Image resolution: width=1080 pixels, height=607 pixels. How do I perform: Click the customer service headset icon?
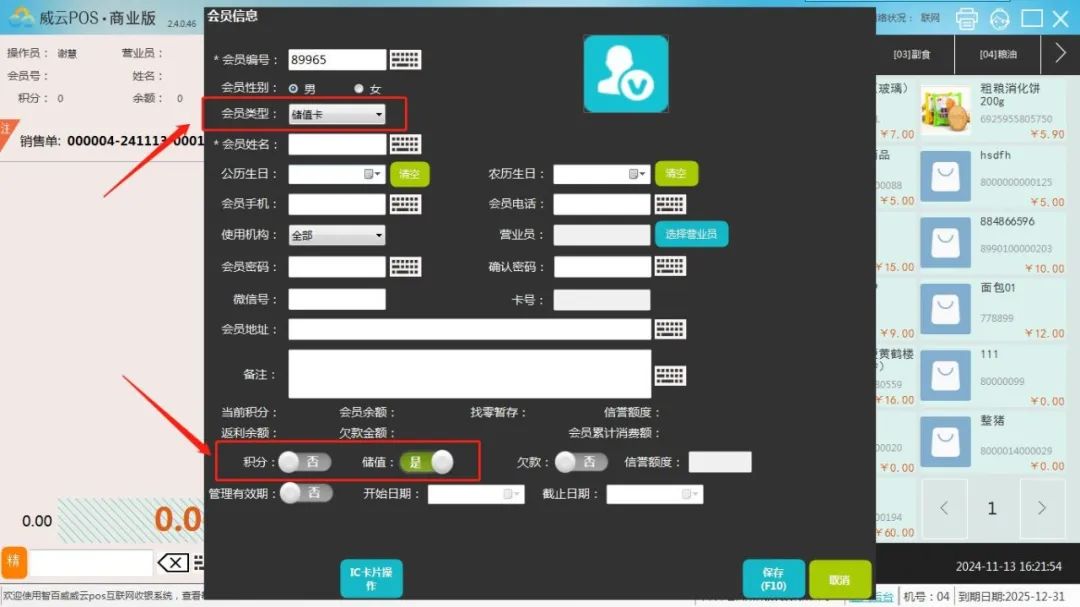pyautogui.click(x=999, y=19)
